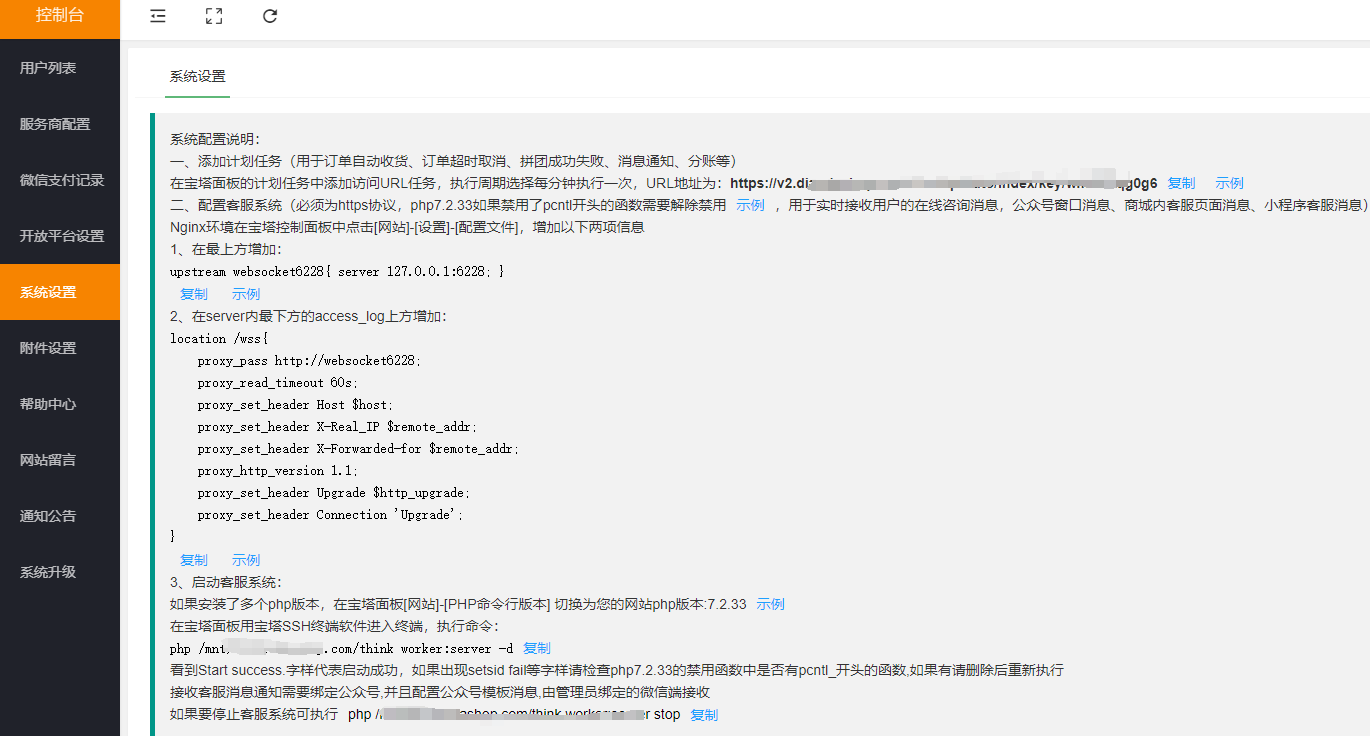Viewport: 1370px width, 736px height.
Task: Click the refresh icon in the top bar
Action: pyautogui.click(x=270, y=16)
